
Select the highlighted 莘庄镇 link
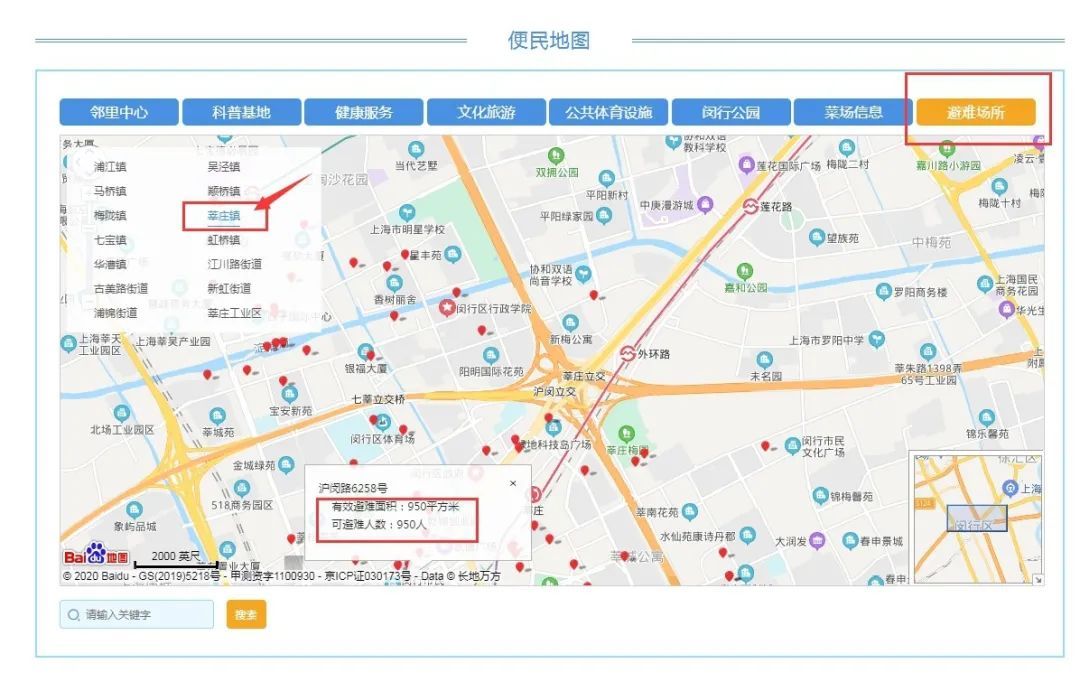pyautogui.click(x=224, y=216)
